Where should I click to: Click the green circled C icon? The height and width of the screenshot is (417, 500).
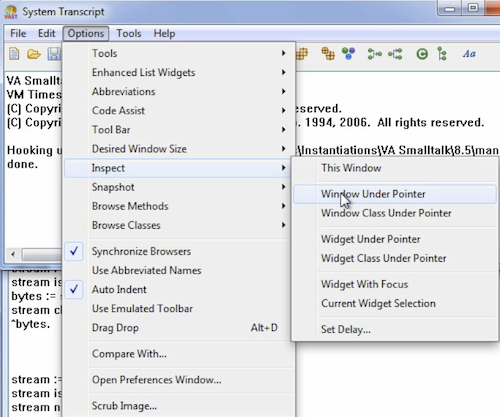coord(422,54)
